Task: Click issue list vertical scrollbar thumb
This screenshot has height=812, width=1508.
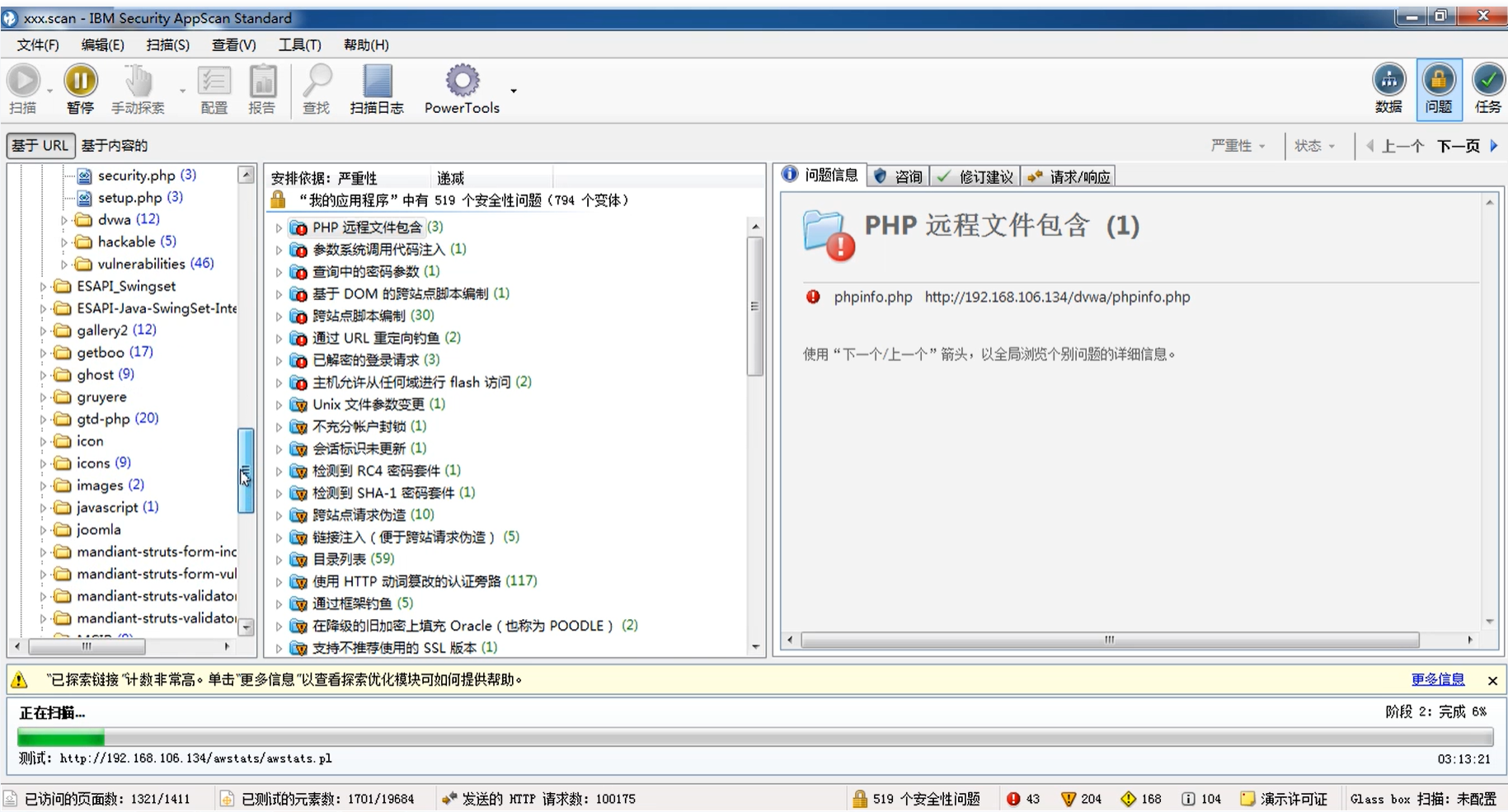Action: pyautogui.click(x=755, y=306)
